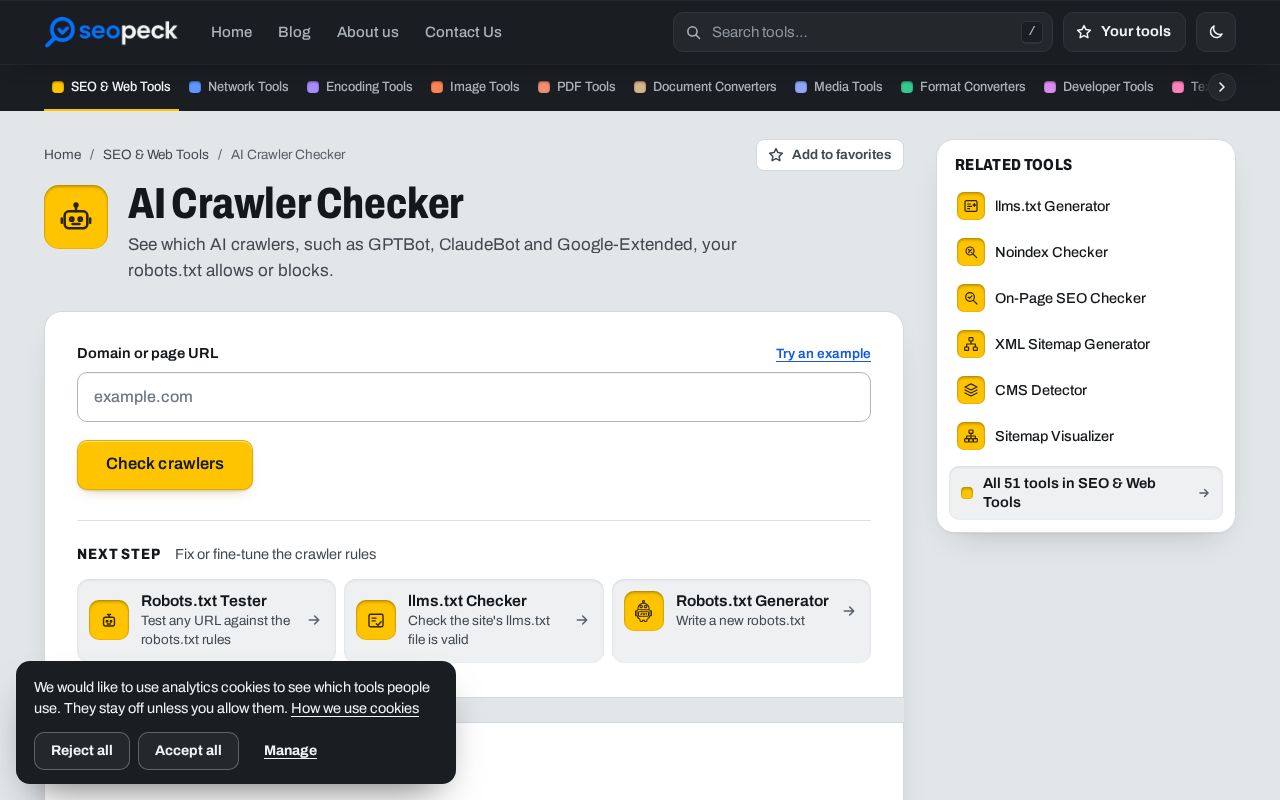Open the Image Tools category
This screenshot has width=1280, height=800.
pos(475,87)
